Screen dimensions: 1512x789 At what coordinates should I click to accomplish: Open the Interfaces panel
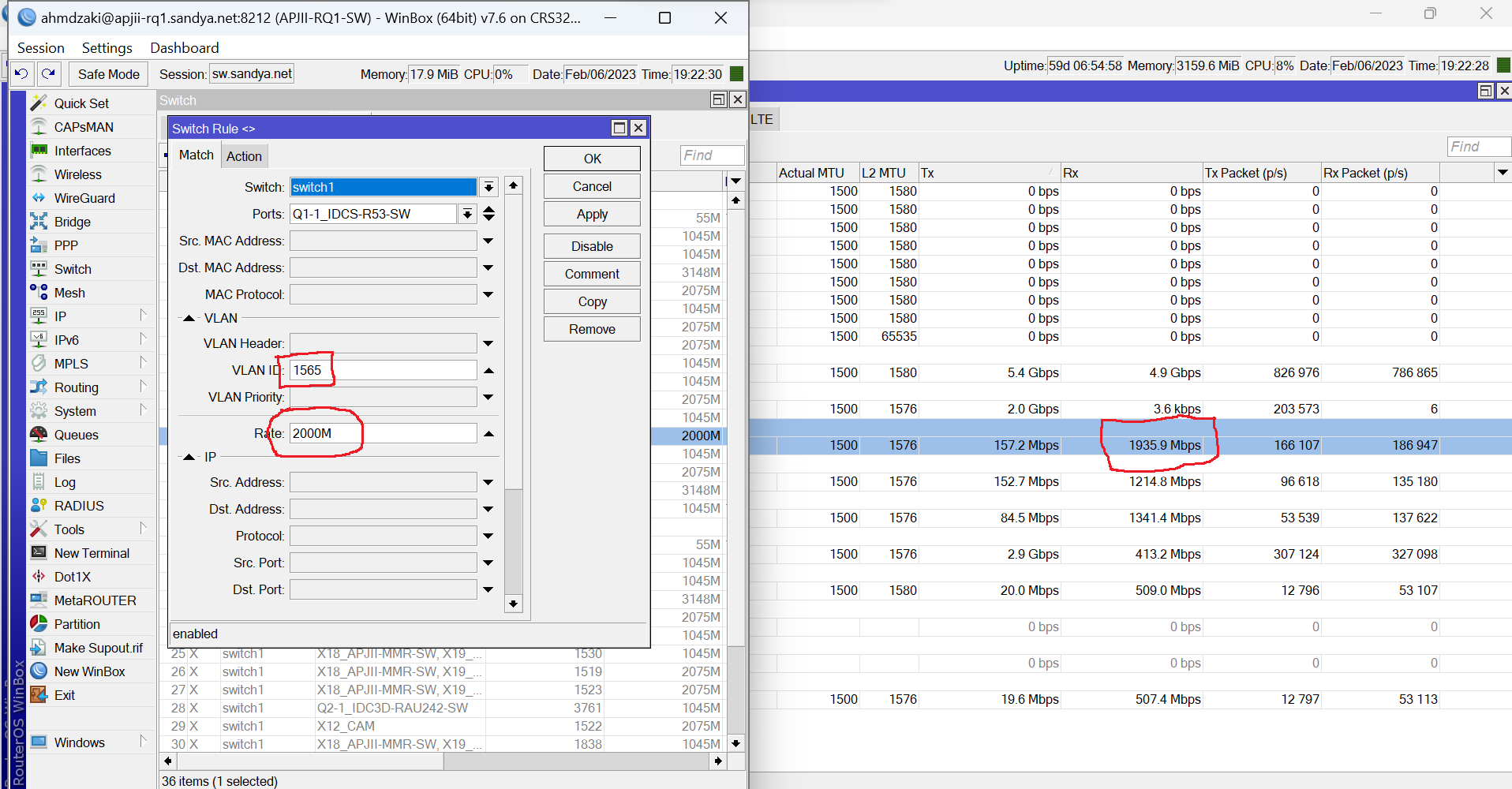(x=82, y=150)
